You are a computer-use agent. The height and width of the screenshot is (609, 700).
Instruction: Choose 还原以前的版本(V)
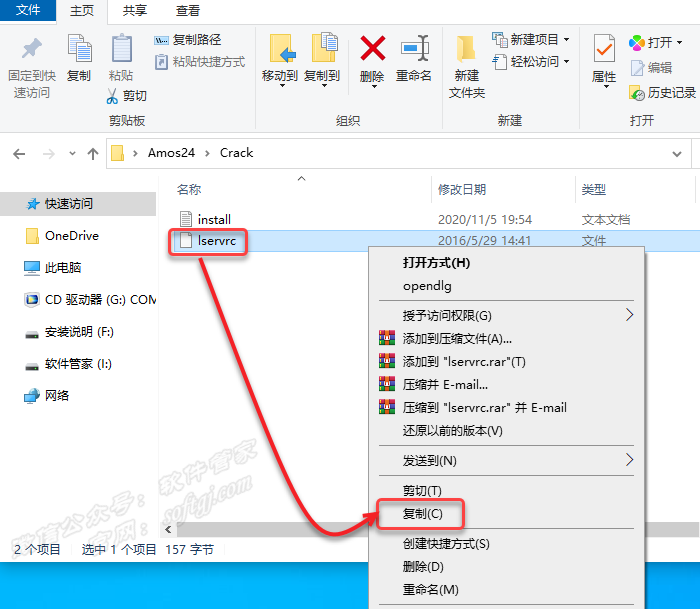point(507,431)
